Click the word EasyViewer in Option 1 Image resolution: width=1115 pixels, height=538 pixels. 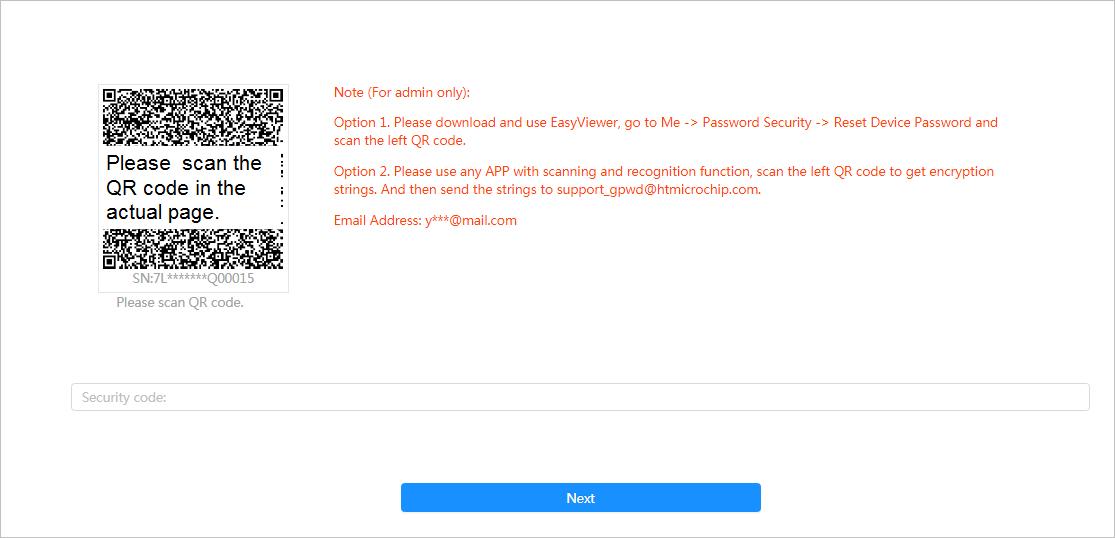coord(583,123)
